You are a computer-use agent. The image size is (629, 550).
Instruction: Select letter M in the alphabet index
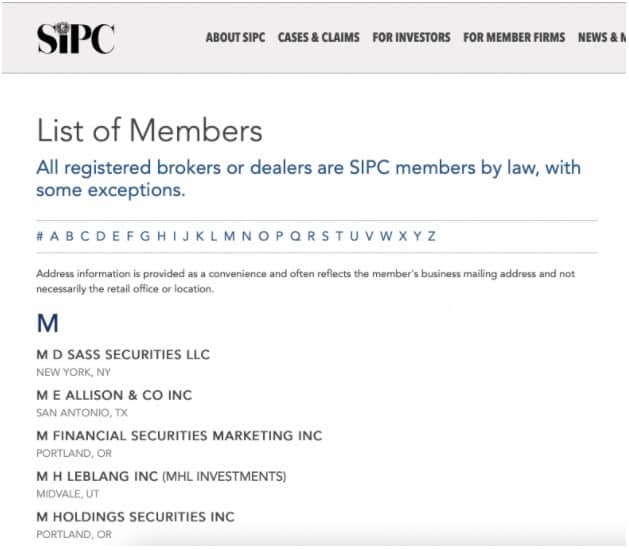[x=229, y=236]
